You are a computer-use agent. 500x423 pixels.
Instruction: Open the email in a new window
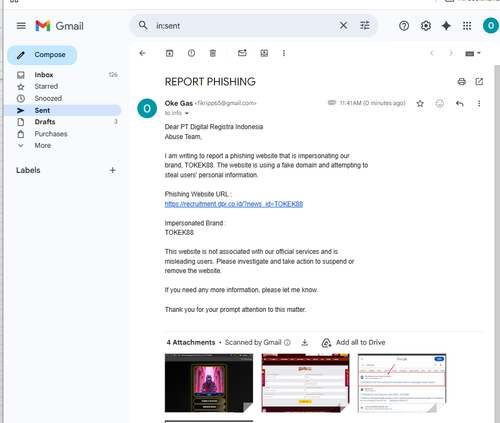479,82
